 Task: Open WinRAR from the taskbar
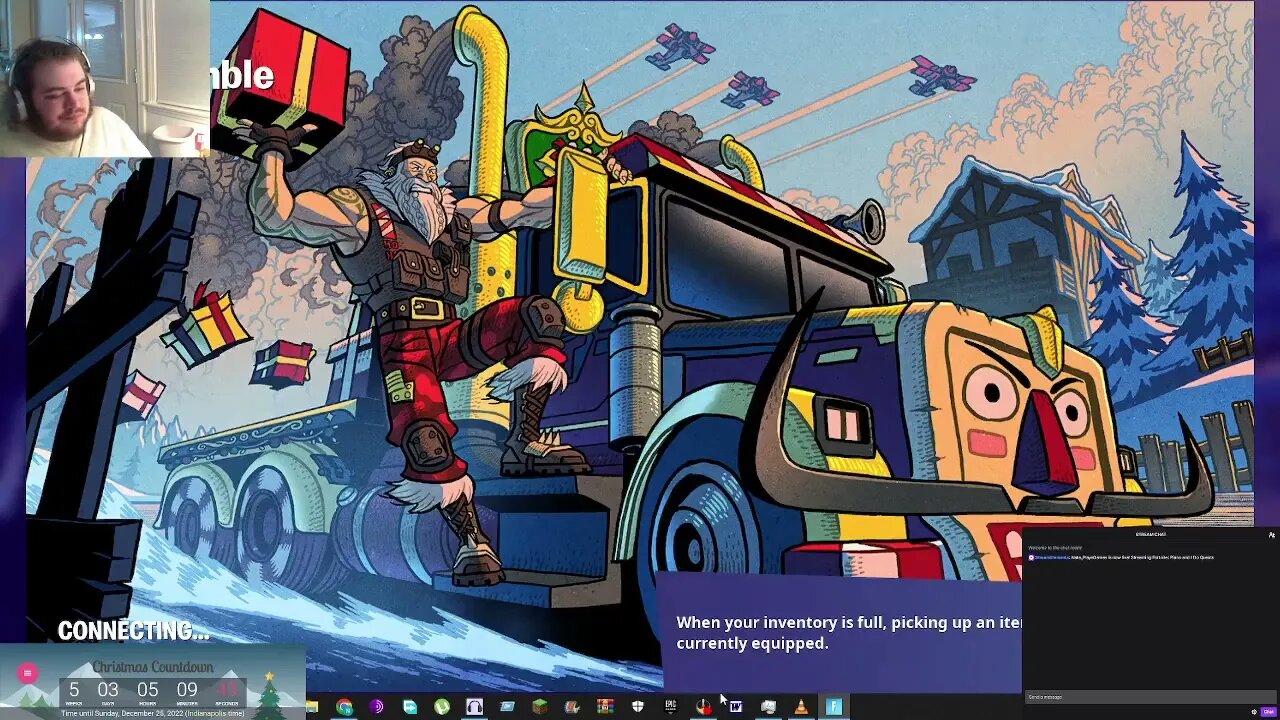click(x=605, y=707)
